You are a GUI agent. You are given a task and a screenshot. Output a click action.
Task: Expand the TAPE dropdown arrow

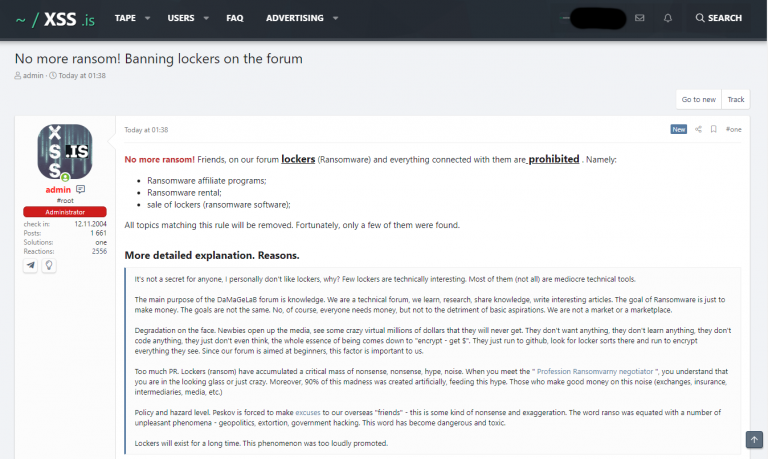147,18
